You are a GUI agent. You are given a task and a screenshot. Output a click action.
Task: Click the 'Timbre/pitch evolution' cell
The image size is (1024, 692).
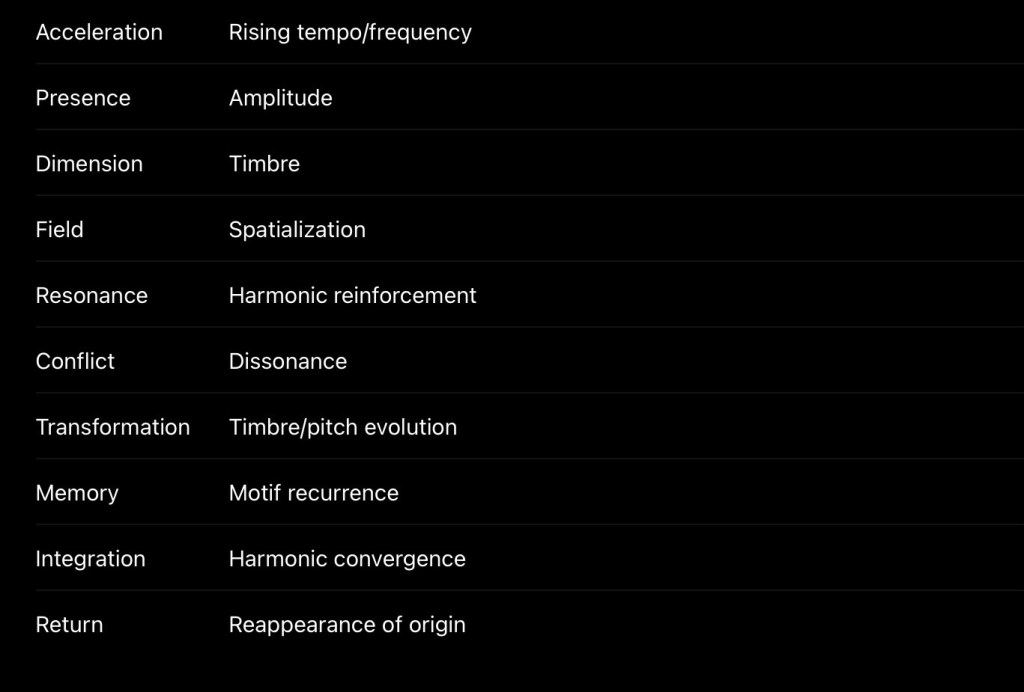[x=343, y=428]
